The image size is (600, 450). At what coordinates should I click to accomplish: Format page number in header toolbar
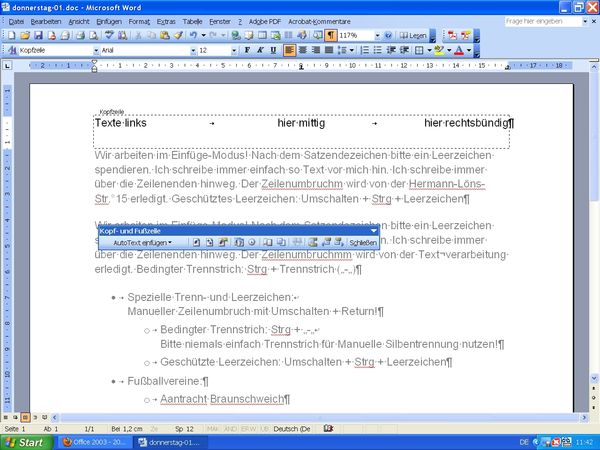click(x=223, y=242)
